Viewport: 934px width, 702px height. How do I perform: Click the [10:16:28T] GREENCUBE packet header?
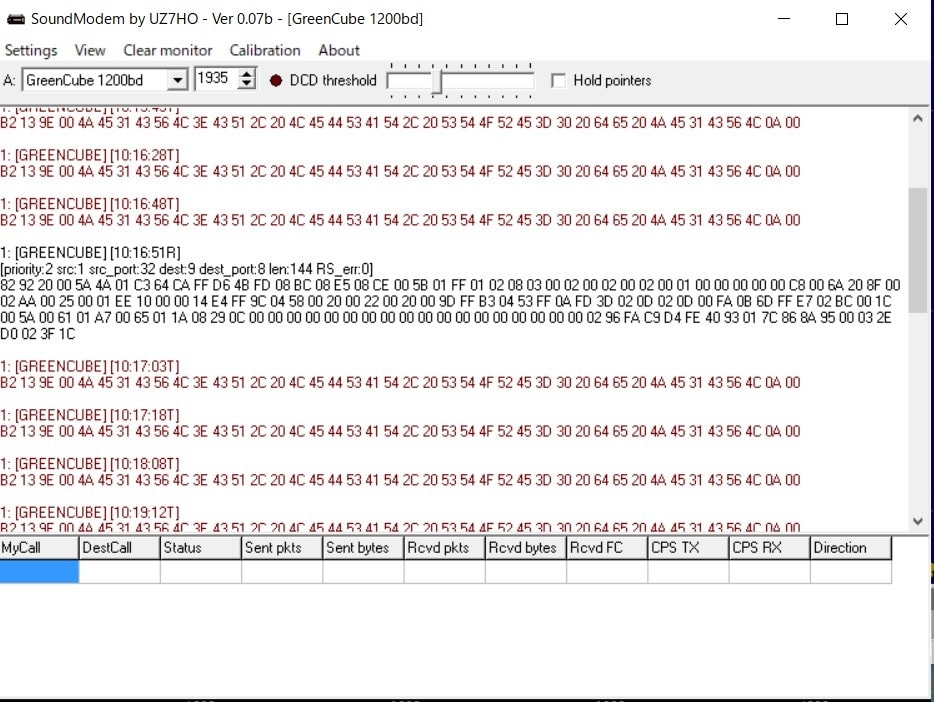pos(89,155)
